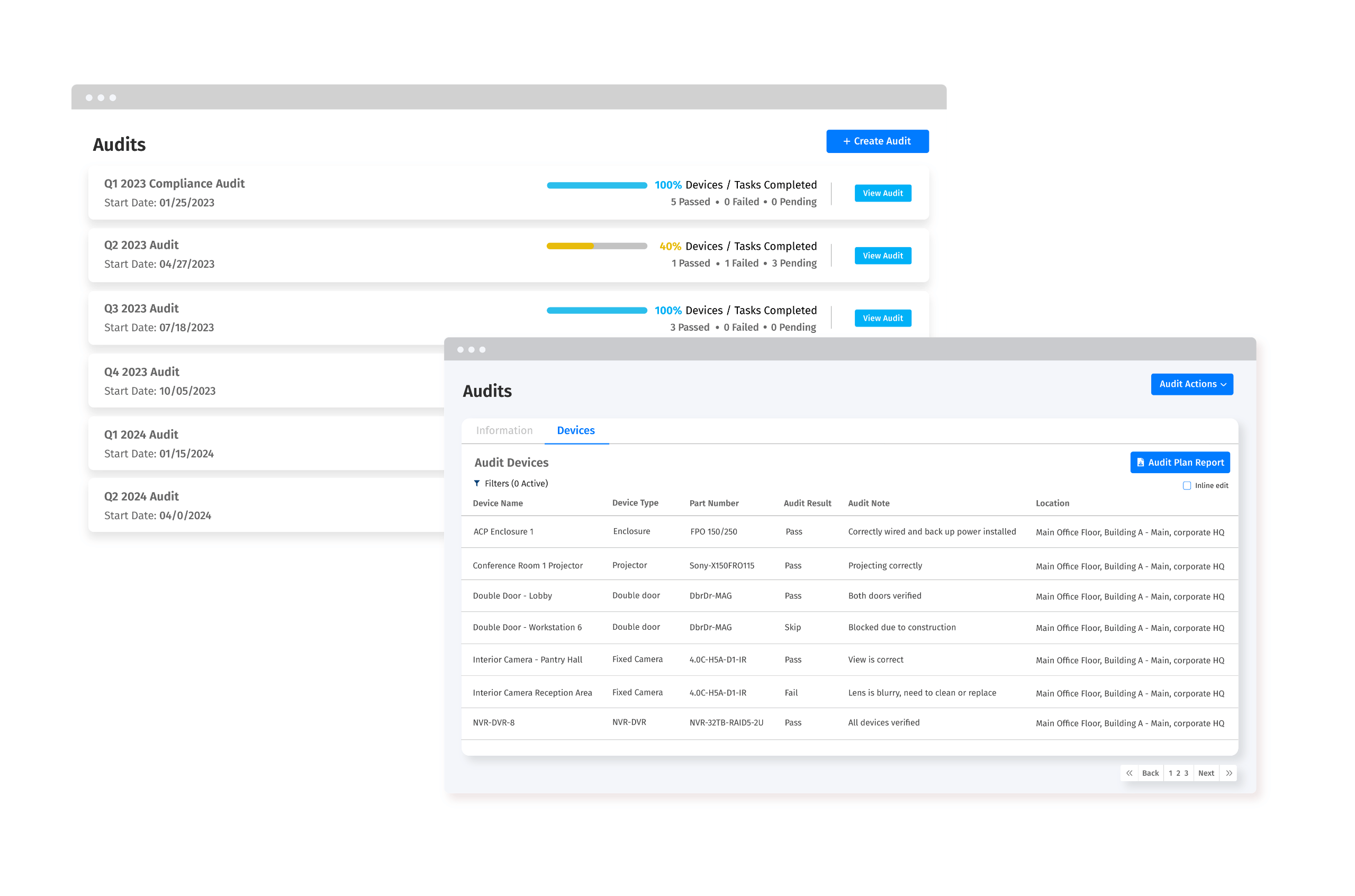Click the chevron icon on Audit Actions button

click(1224, 384)
